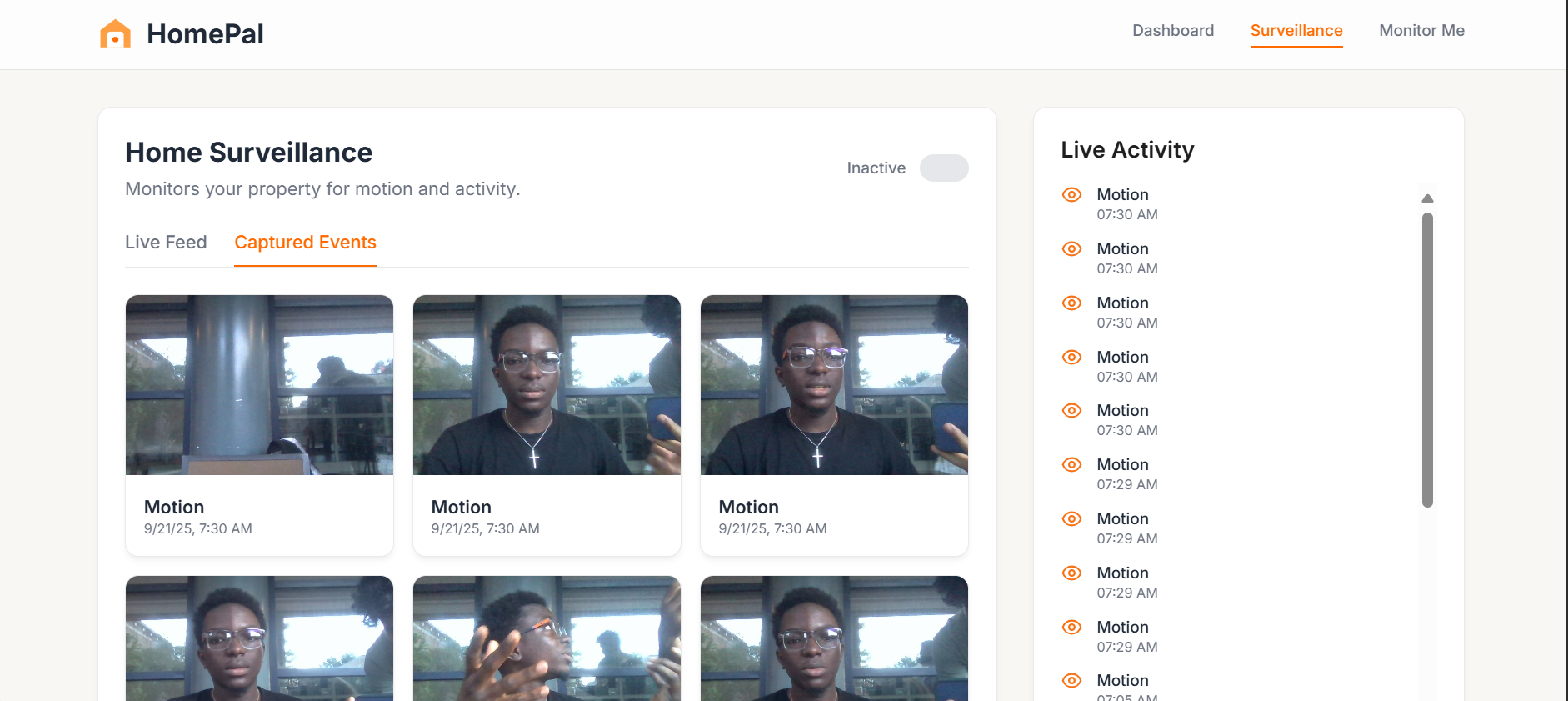The image size is (1568, 701).
Task: Click the Inactive status label
Action: (x=876, y=168)
